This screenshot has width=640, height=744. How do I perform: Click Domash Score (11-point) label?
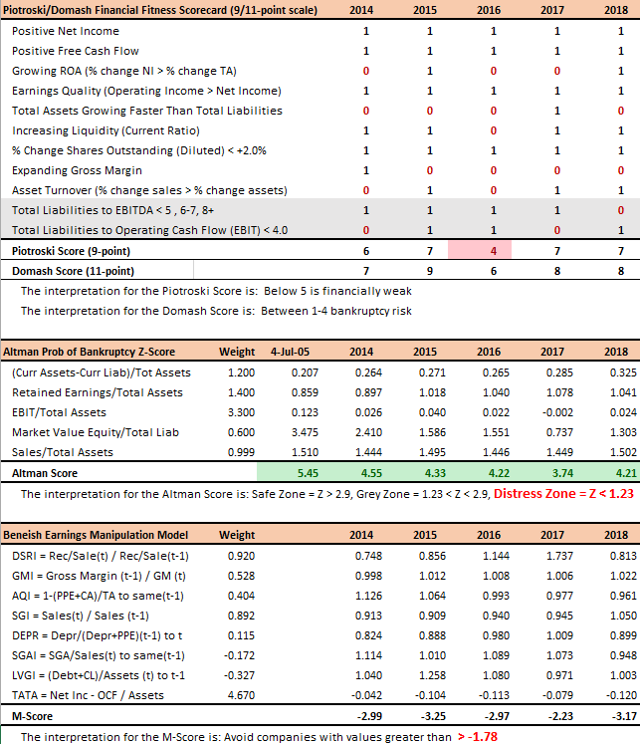[x=73, y=271]
